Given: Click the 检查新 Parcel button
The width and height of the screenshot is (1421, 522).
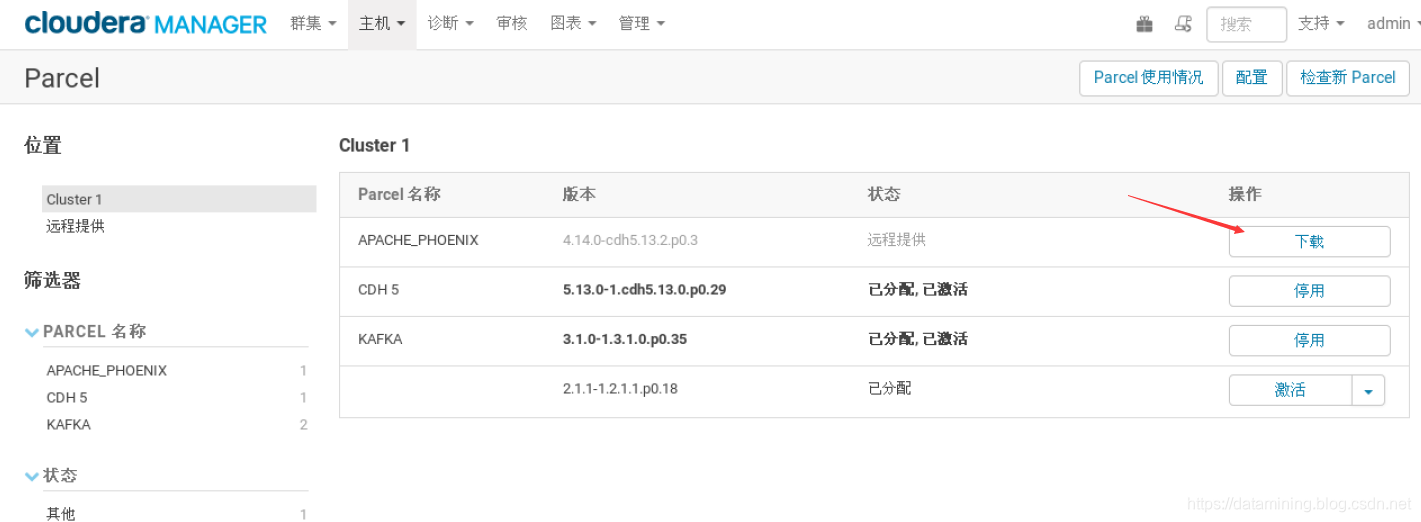Looking at the screenshot, I should (1348, 78).
